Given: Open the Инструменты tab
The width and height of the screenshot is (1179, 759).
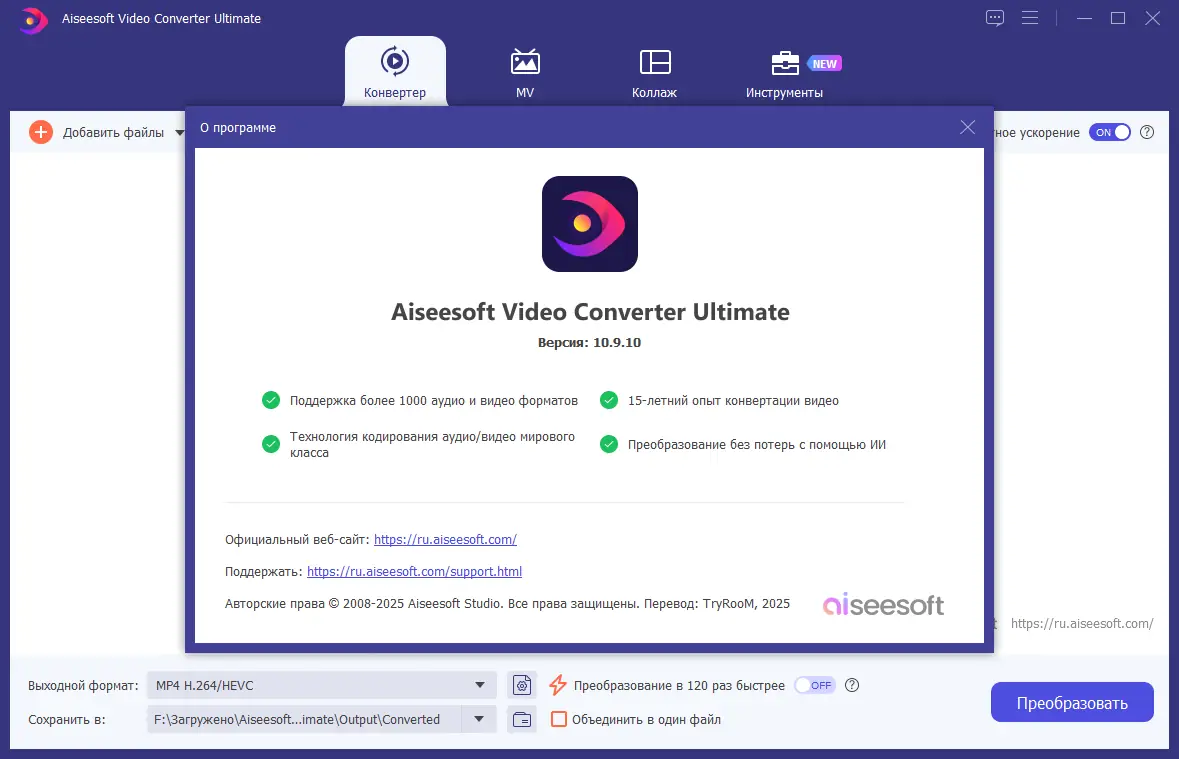Looking at the screenshot, I should point(784,72).
